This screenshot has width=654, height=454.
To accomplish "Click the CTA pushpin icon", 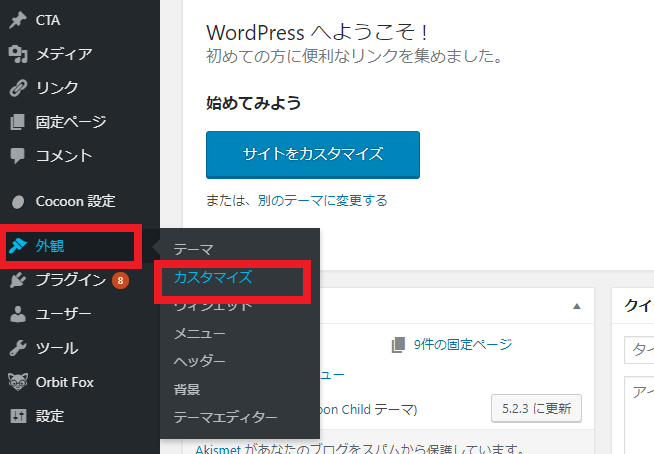I will point(17,21).
